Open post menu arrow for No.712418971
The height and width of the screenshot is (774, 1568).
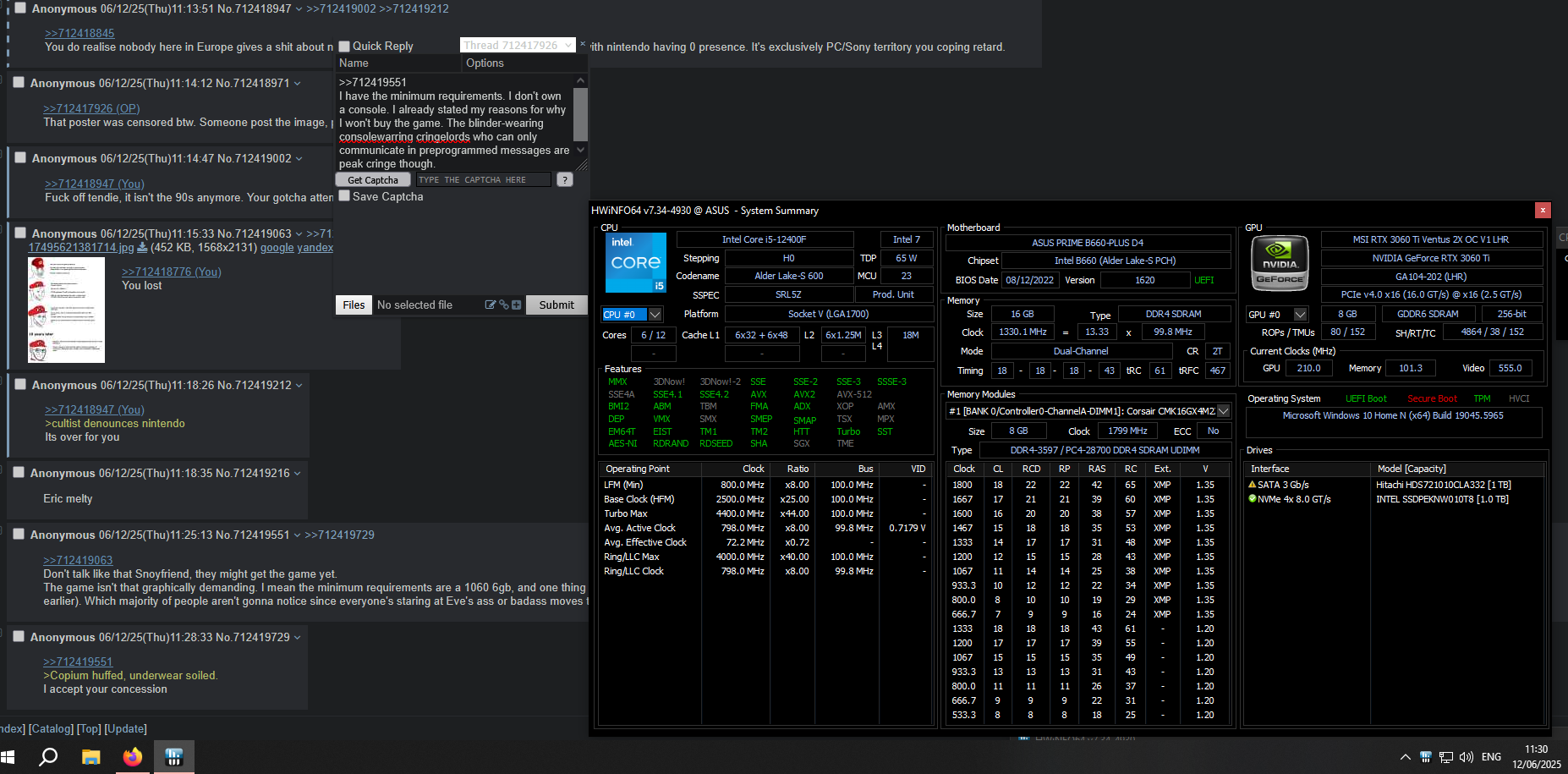[298, 84]
